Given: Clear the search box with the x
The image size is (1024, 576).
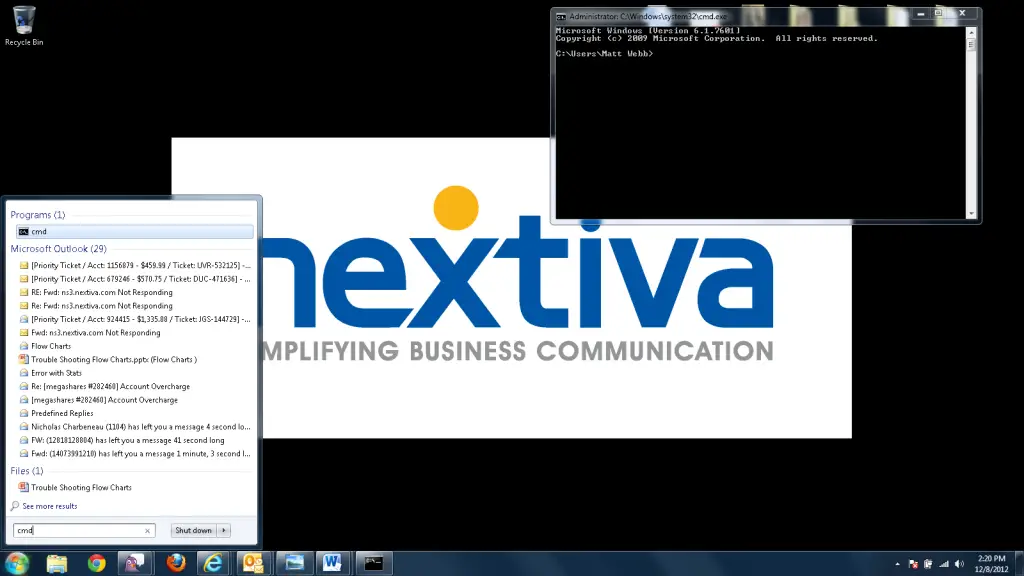Looking at the screenshot, I should (147, 530).
